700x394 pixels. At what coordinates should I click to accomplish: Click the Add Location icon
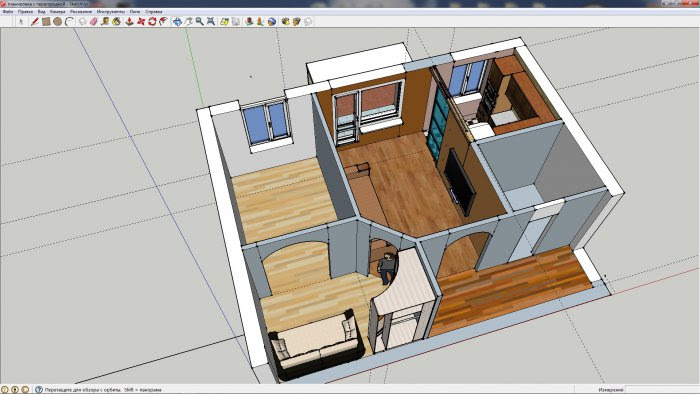click(x=224, y=21)
